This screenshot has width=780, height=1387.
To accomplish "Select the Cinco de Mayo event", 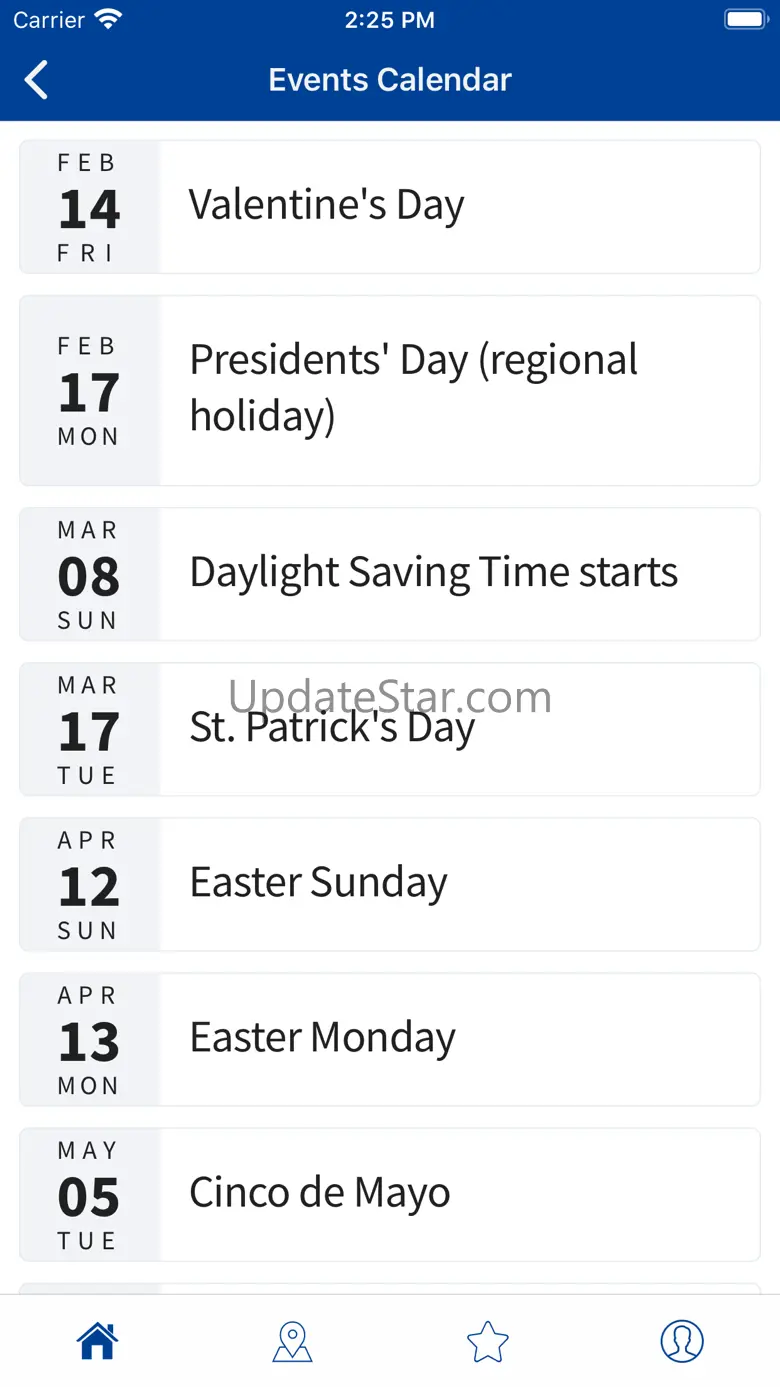I will [458, 1194].
